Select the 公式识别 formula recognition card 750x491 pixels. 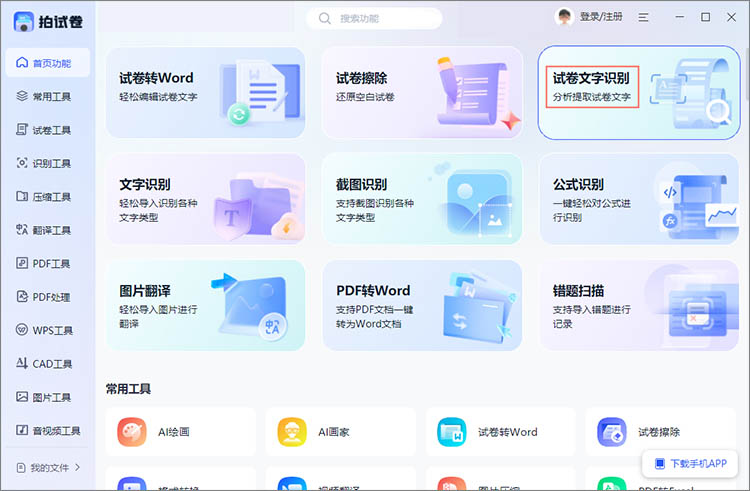638,199
